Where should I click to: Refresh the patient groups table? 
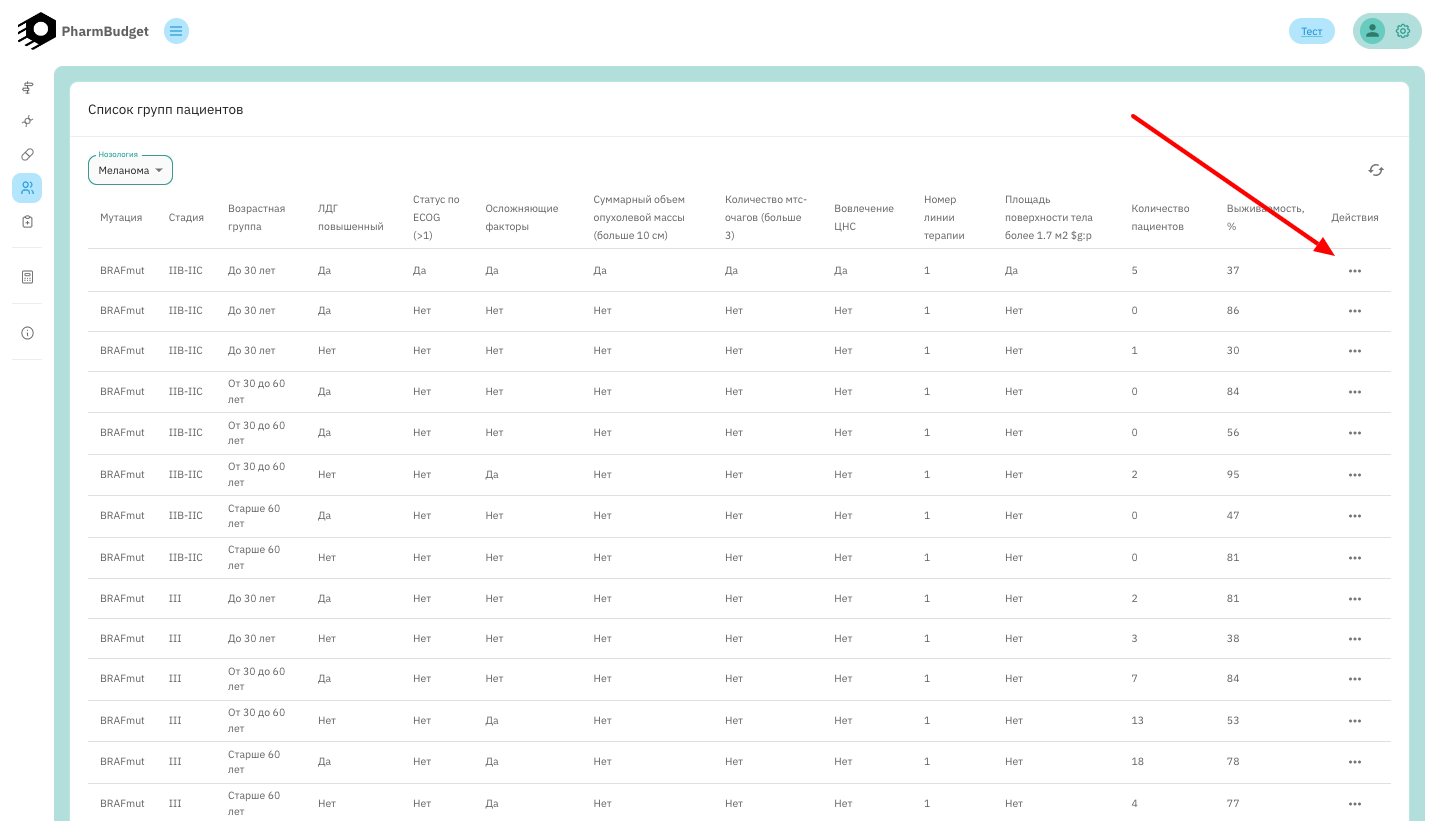click(1376, 170)
